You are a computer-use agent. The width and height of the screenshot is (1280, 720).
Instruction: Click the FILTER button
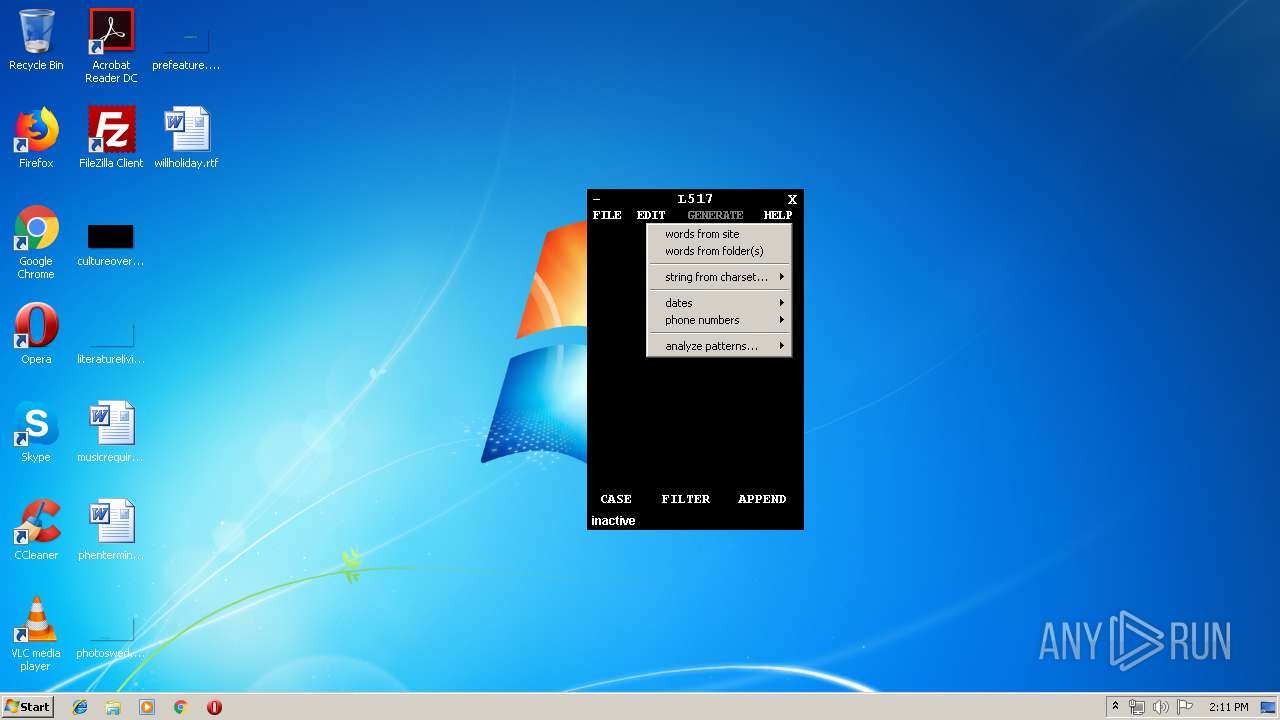[686, 499]
